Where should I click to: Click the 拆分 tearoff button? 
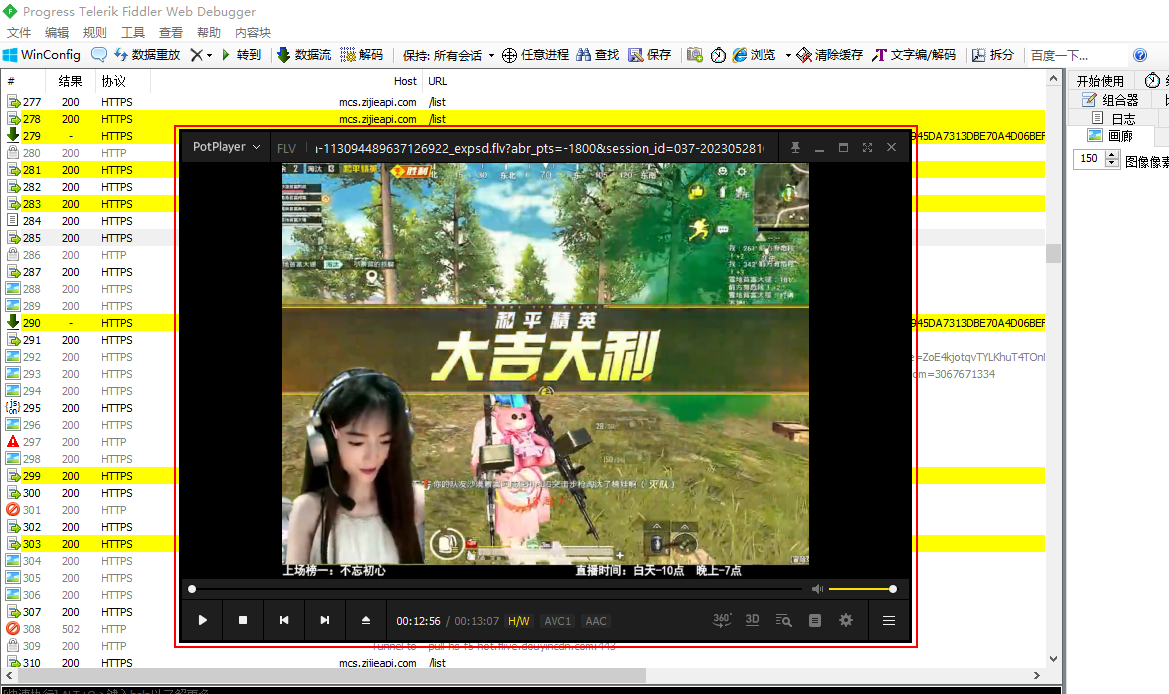pyautogui.click(x=992, y=54)
